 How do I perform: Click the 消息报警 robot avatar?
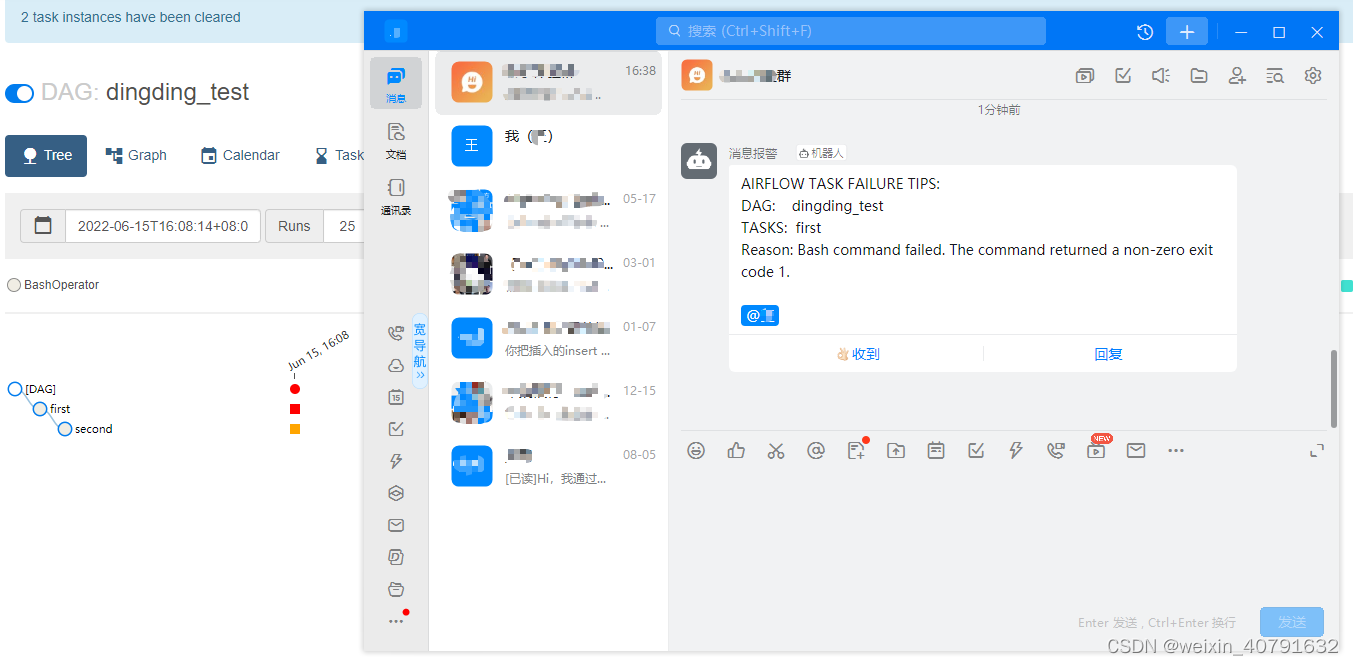[699, 161]
